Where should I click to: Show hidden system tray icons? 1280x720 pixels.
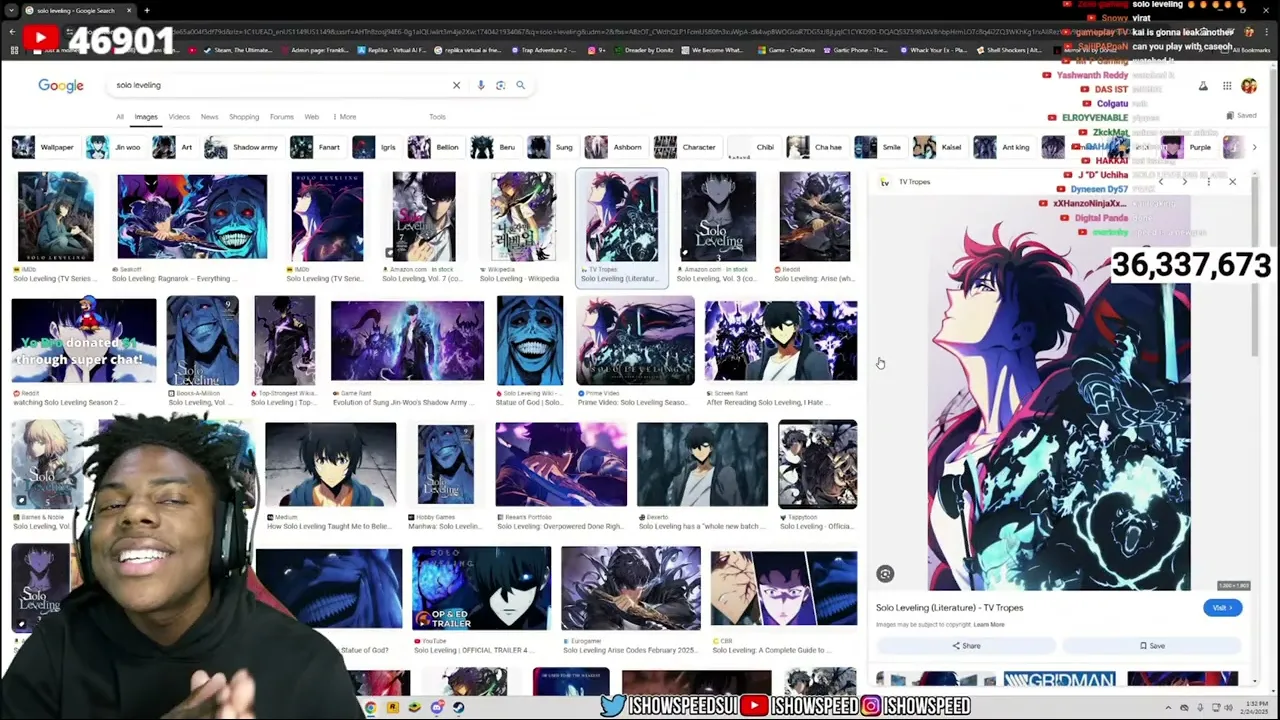coord(1168,708)
